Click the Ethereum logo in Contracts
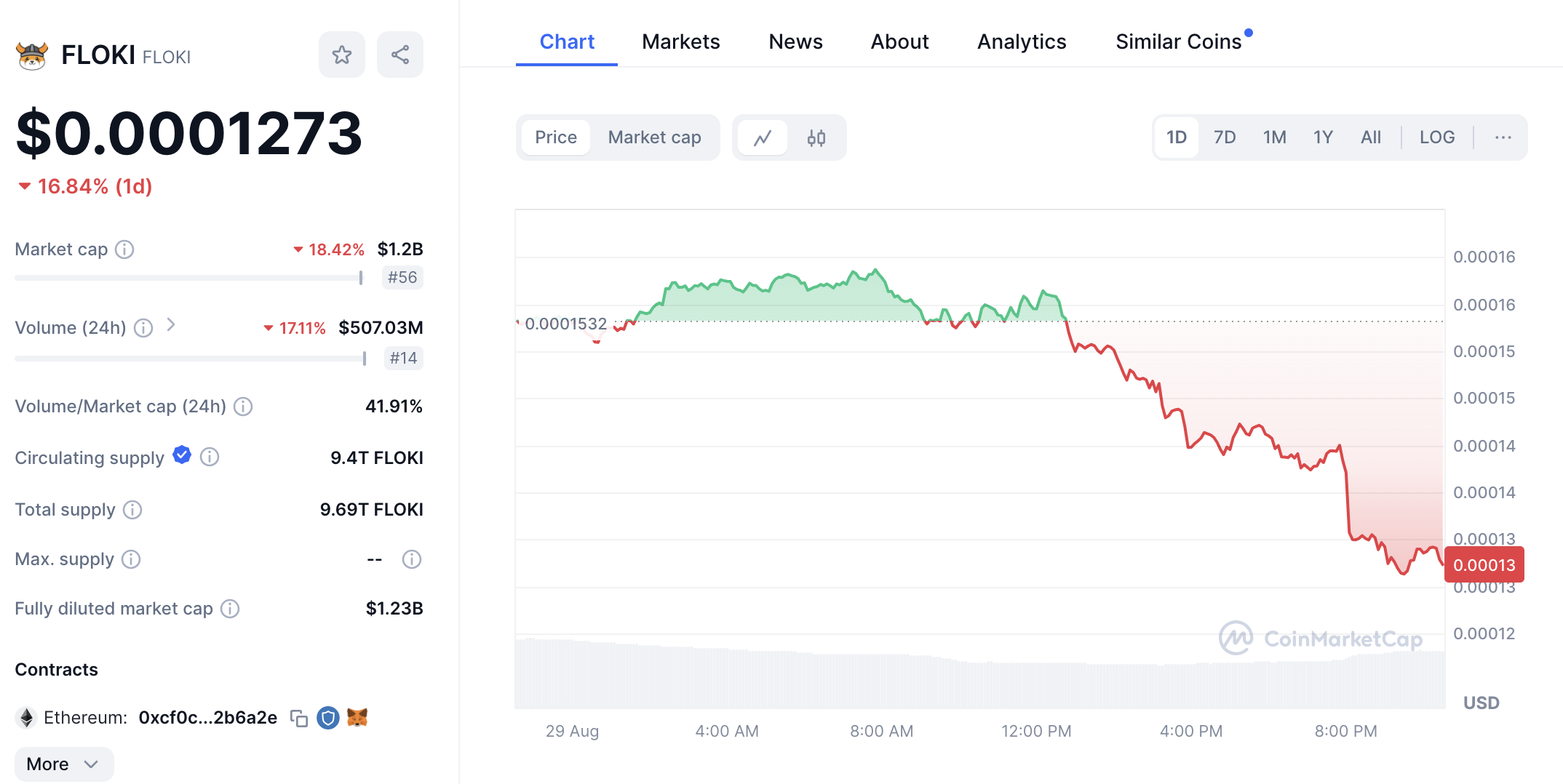The height and width of the screenshot is (784, 1563). [27, 718]
